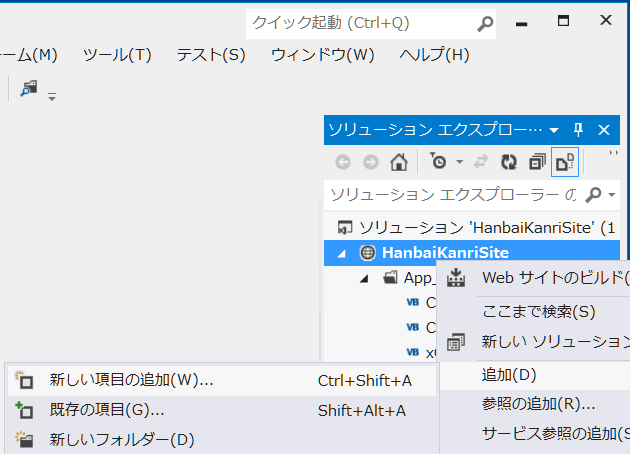Collapse the HanbaiKanriSite project node

tap(342, 254)
